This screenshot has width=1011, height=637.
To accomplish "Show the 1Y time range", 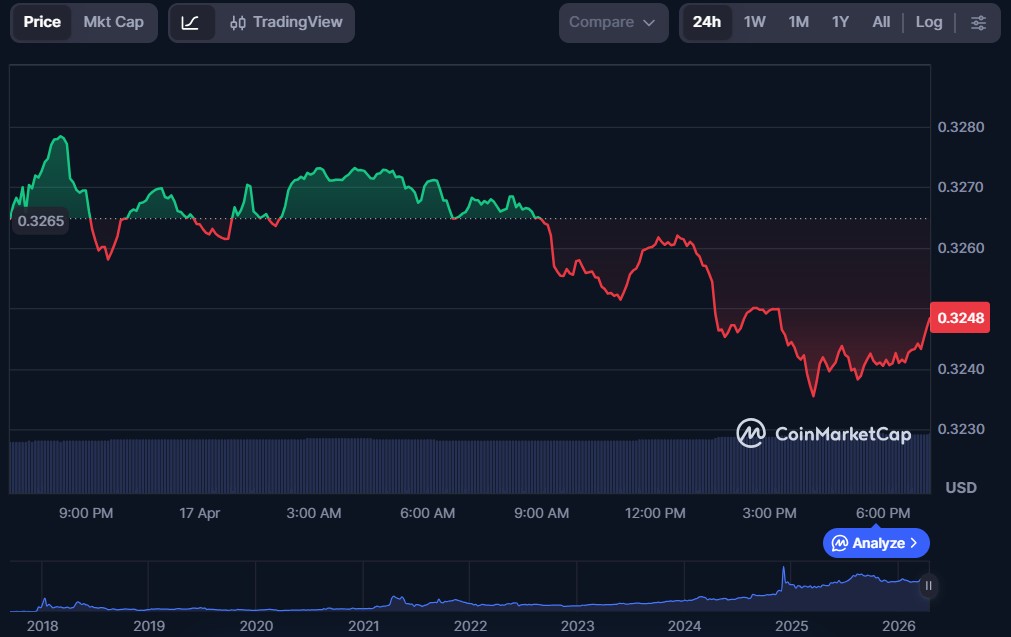I will (x=840, y=22).
